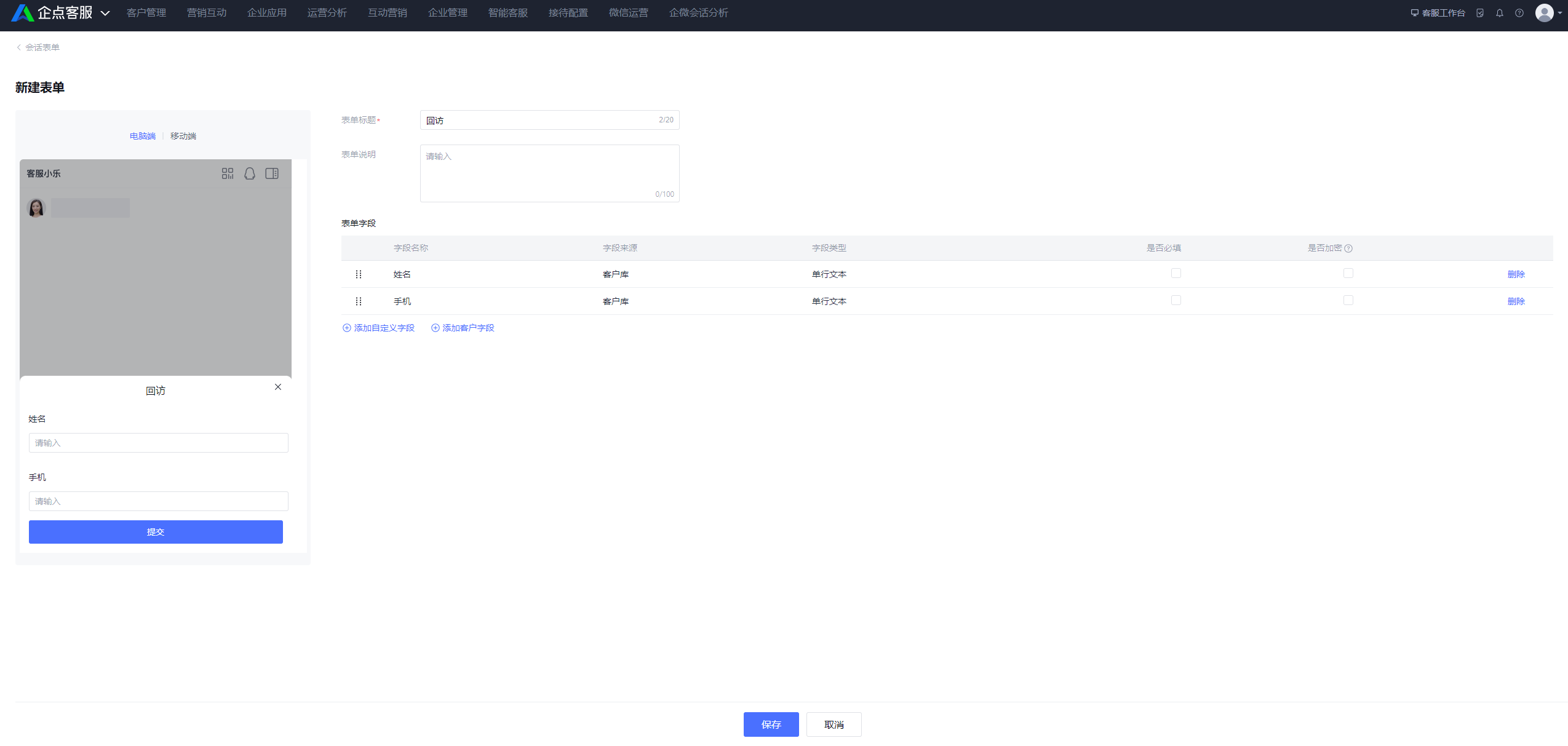1568x746 pixels.
Task: Close the 回访 preview form
Action: click(278, 387)
